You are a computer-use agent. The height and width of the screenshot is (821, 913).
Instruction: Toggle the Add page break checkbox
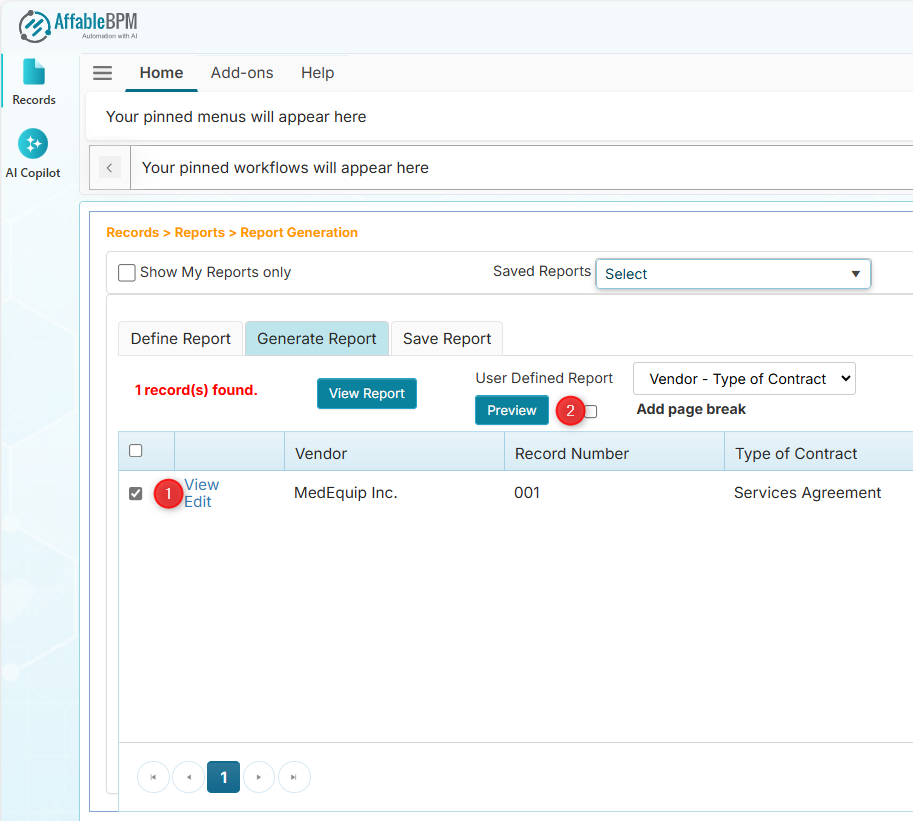590,411
